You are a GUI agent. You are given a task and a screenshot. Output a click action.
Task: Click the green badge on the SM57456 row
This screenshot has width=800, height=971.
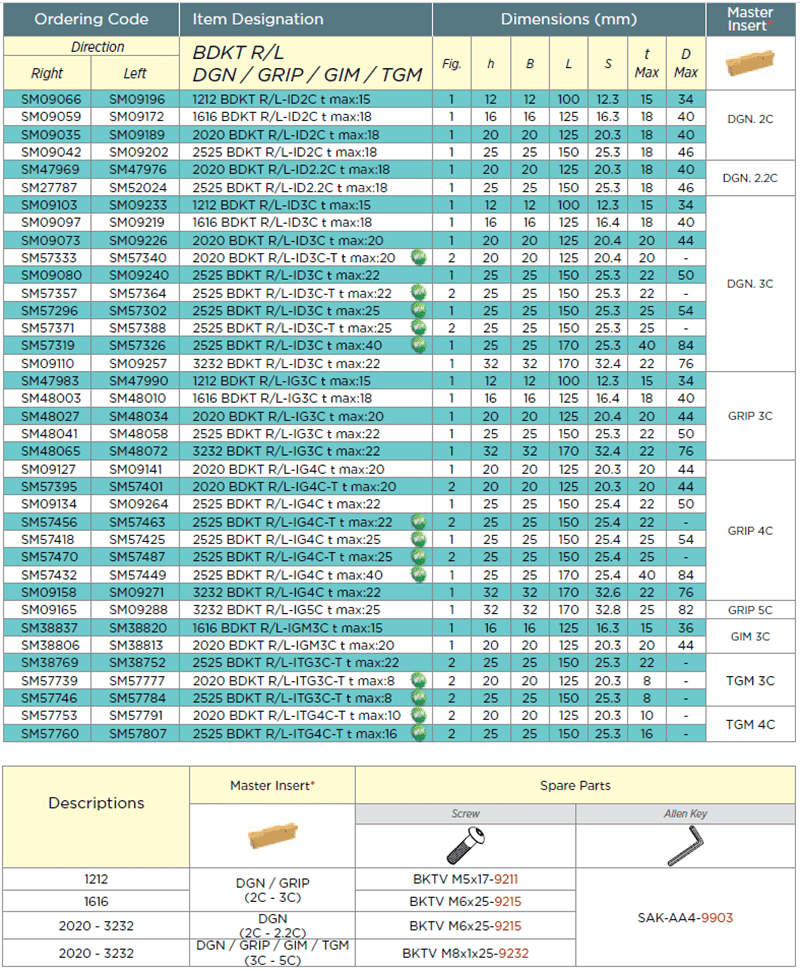click(419, 522)
